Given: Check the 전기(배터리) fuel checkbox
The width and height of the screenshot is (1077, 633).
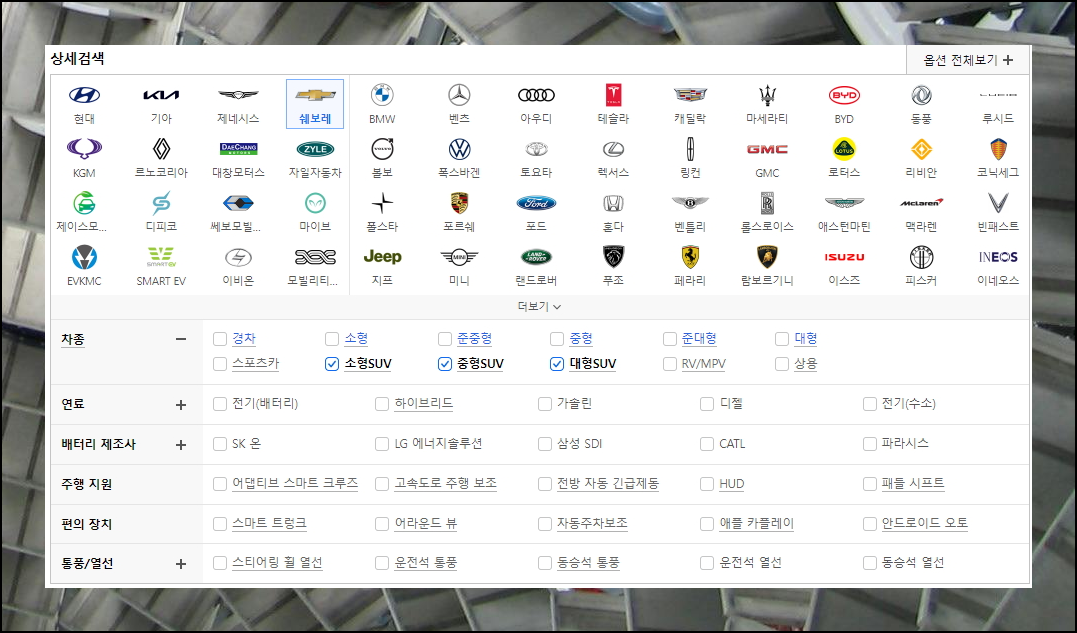Looking at the screenshot, I should tap(220, 404).
